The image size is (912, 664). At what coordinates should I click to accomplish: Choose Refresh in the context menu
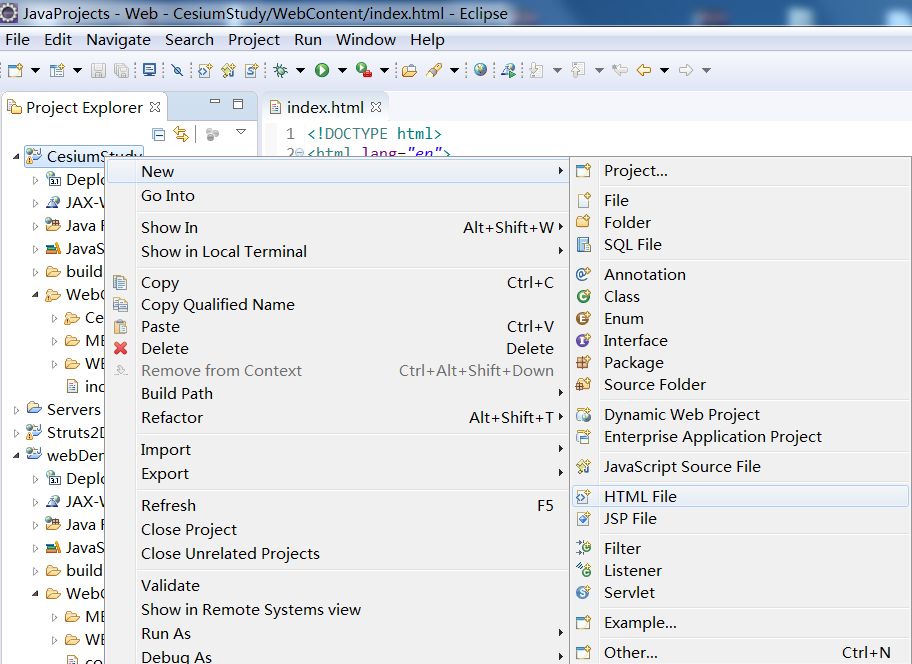(x=337, y=506)
